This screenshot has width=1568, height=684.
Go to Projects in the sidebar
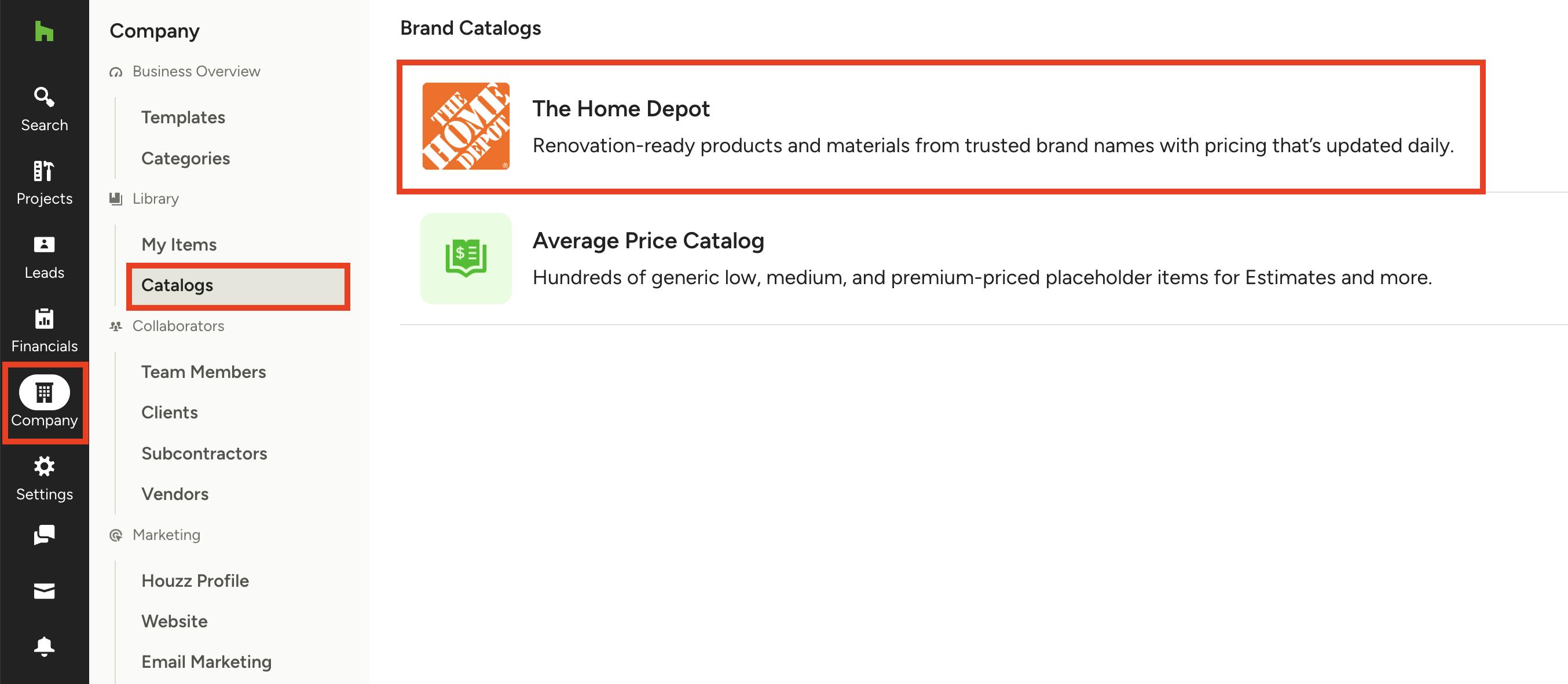tap(45, 183)
